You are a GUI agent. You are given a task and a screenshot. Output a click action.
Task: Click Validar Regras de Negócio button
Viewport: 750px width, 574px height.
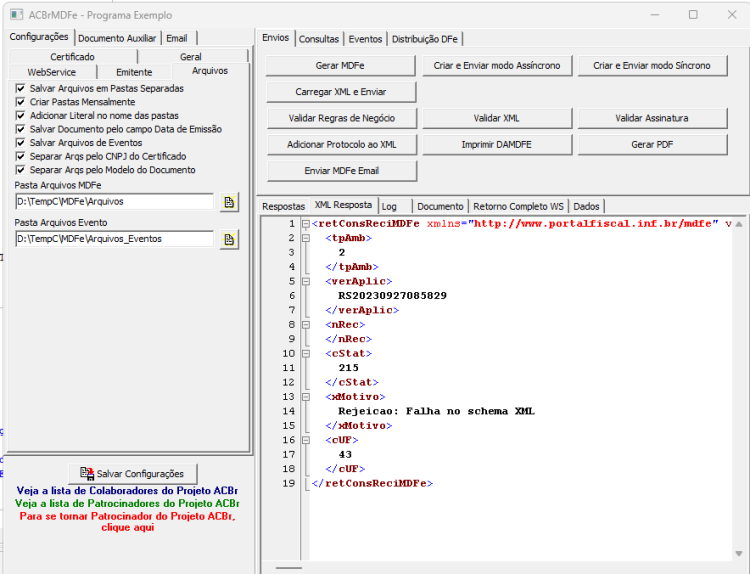pyautogui.click(x=342, y=118)
